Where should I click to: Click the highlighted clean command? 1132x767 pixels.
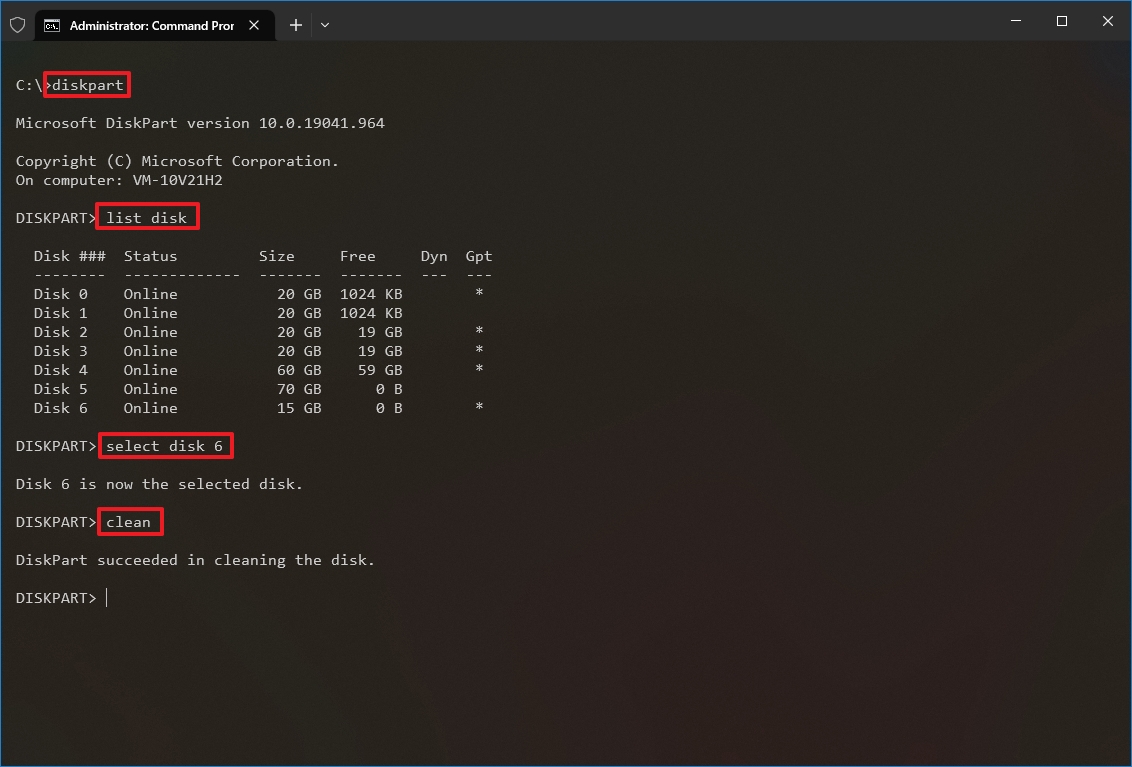130,521
